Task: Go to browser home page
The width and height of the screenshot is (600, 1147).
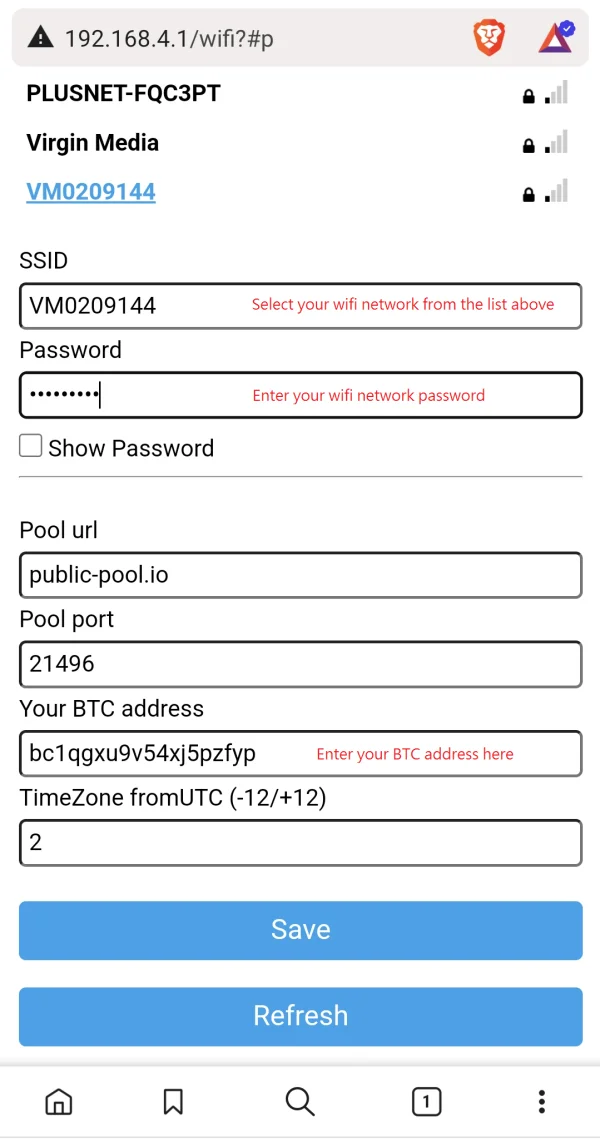Action: pyautogui.click(x=59, y=1101)
